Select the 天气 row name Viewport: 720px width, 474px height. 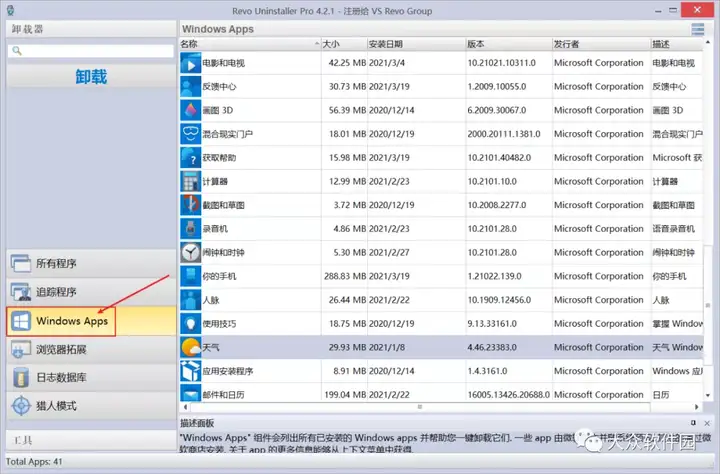click(x=211, y=348)
